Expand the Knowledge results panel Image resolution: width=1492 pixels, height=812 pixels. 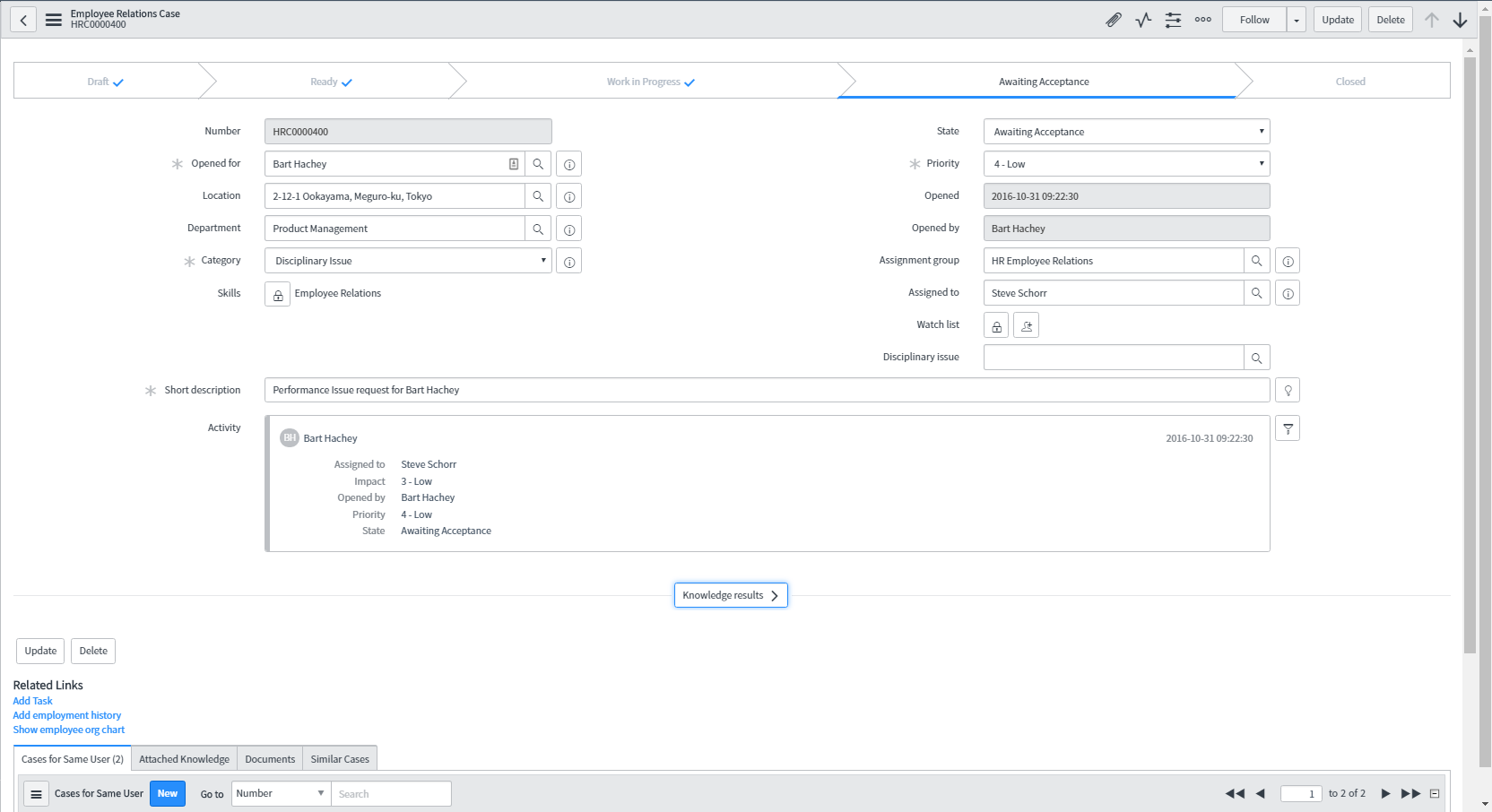click(731, 595)
